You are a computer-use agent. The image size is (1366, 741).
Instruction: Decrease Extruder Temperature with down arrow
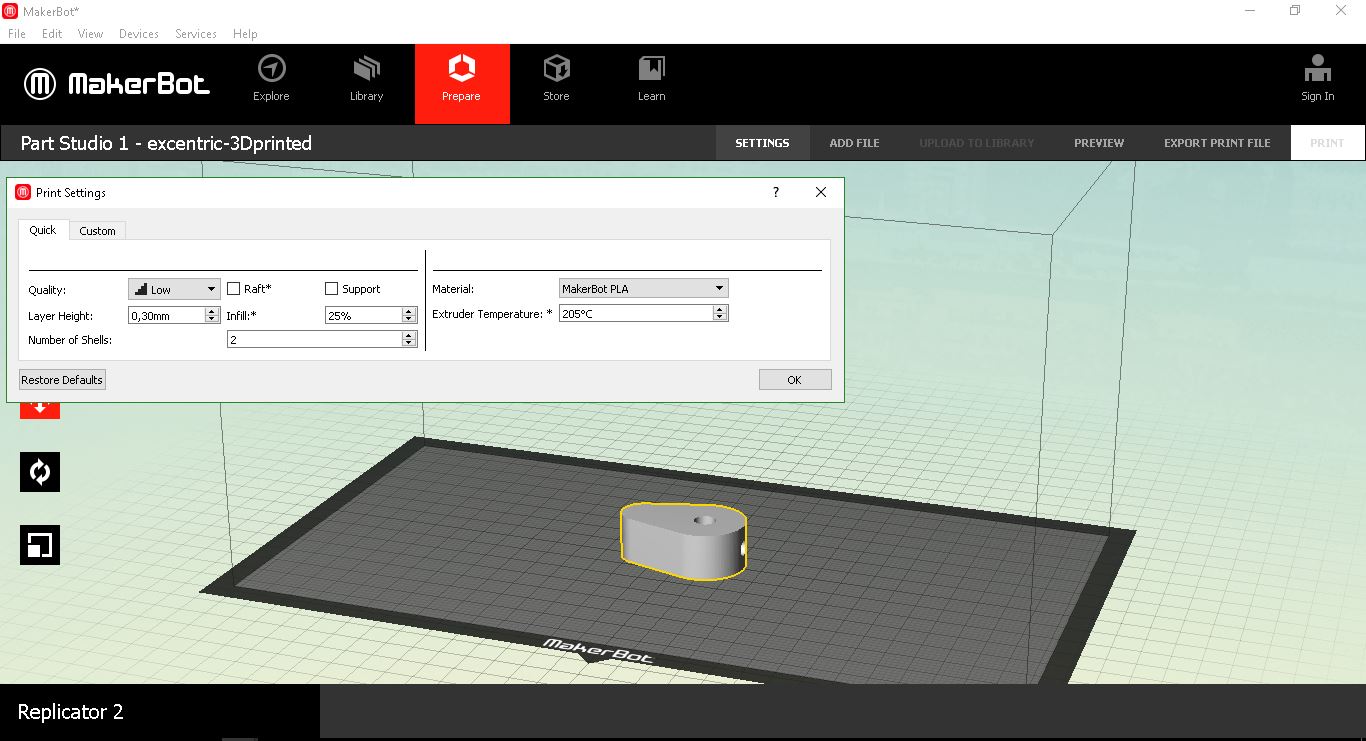(x=720, y=317)
